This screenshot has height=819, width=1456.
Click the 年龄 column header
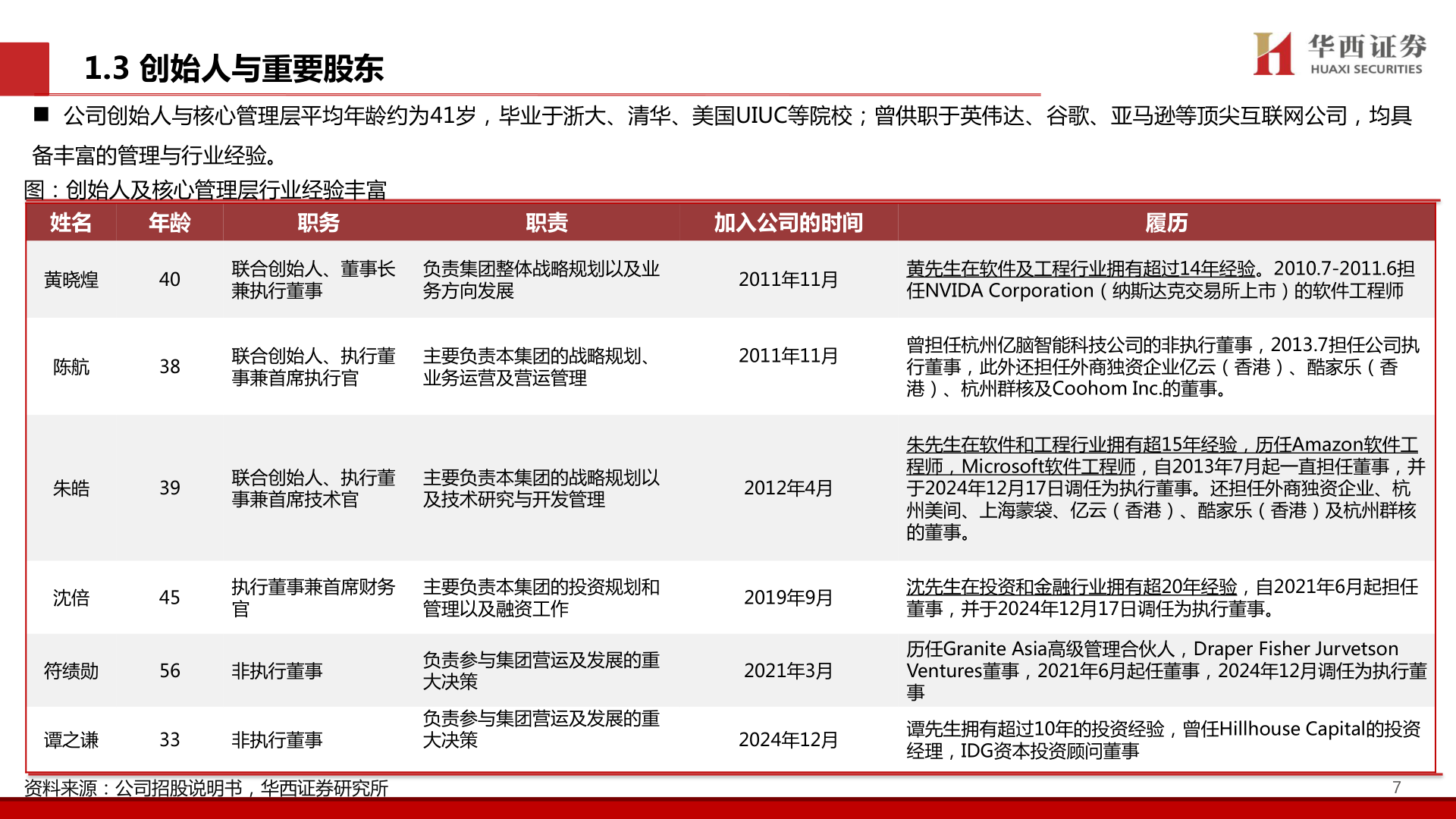(x=170, y=222)
